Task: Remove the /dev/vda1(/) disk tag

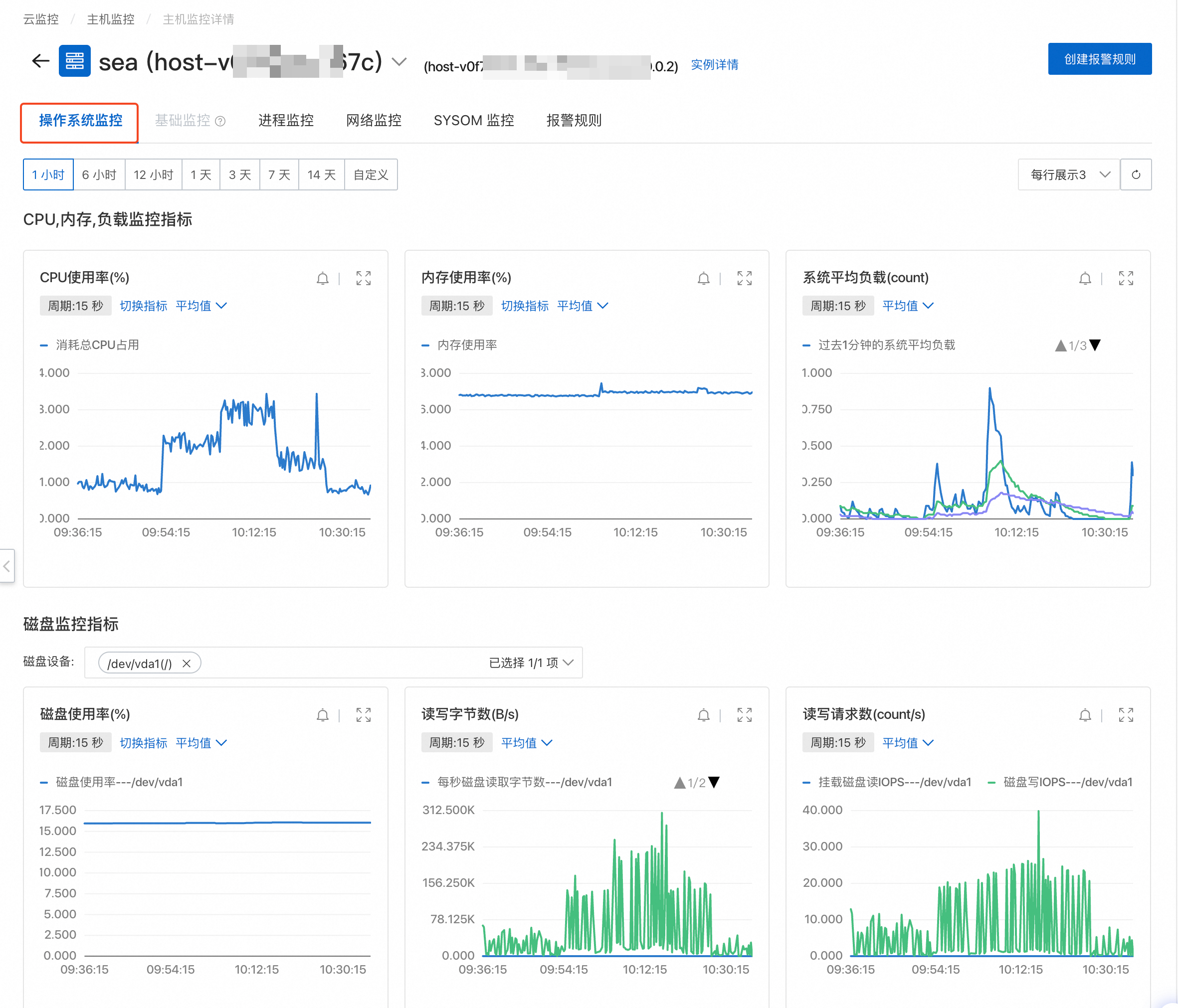Action: [187, 663]
